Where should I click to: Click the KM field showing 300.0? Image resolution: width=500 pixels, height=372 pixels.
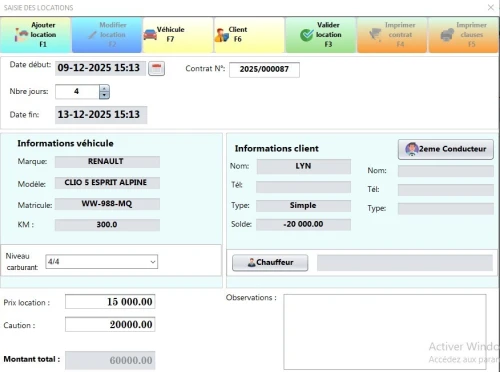pyautogui.click(x=107, y=225)
